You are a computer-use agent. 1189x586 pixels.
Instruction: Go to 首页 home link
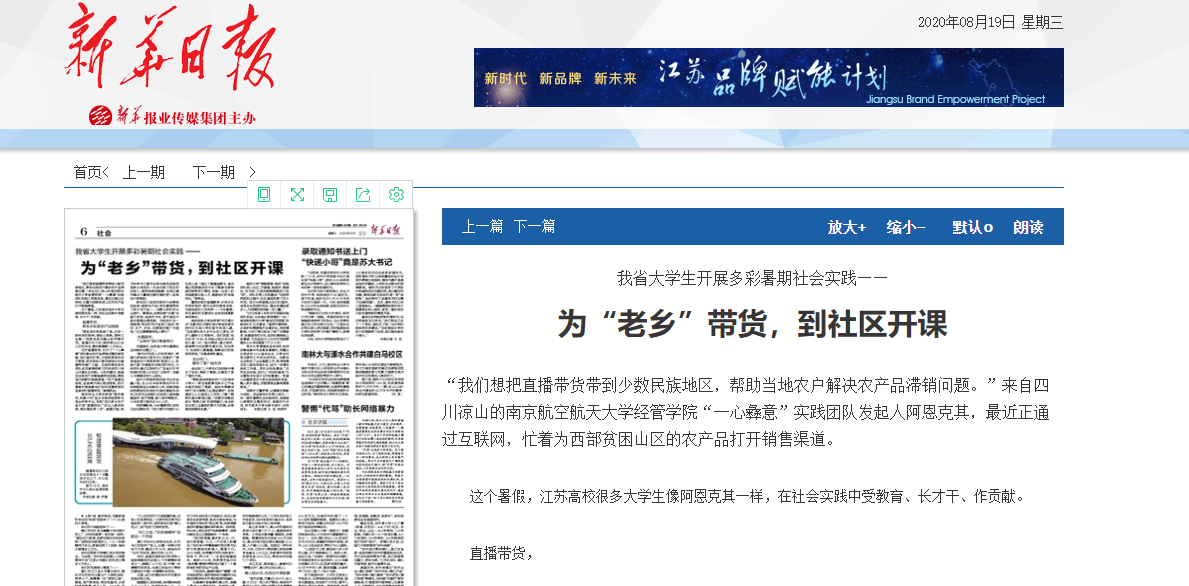point(88,172)
